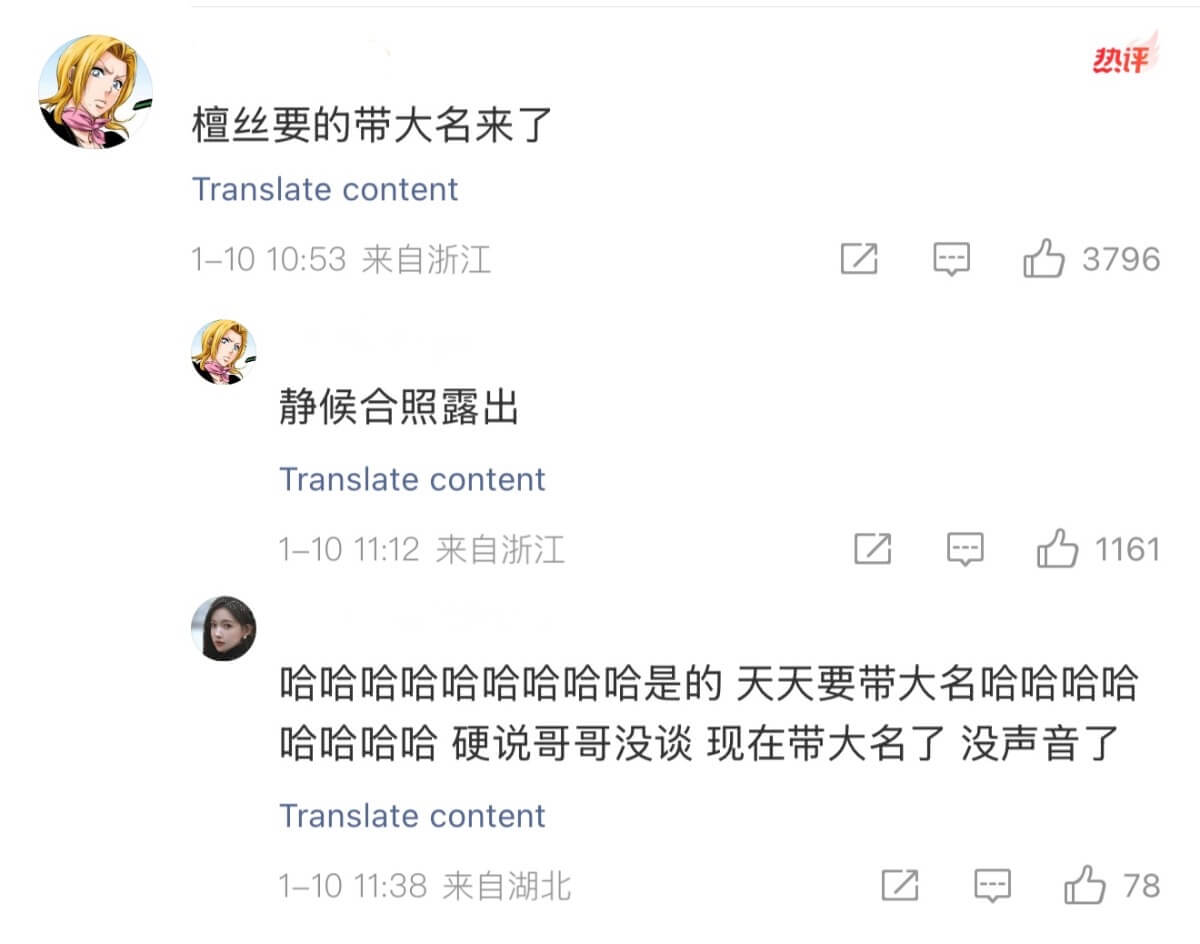Open small blonde anime avatar on second comment

coord(223,352)
